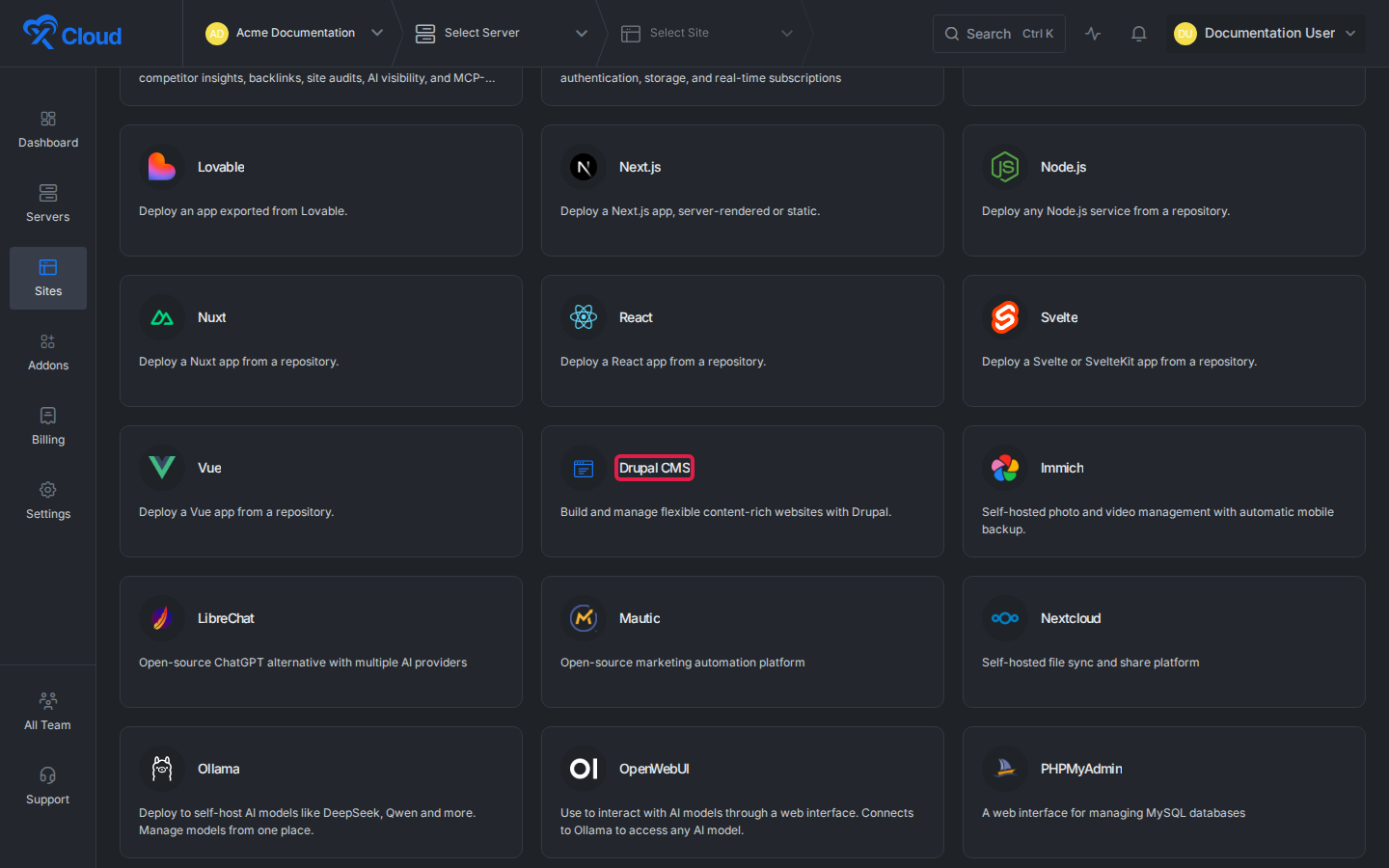Image resolution: width=1389 pixels, height=868 pixels.
Task: Click the Svelte card title
Action: click(x=1059, y=317)
